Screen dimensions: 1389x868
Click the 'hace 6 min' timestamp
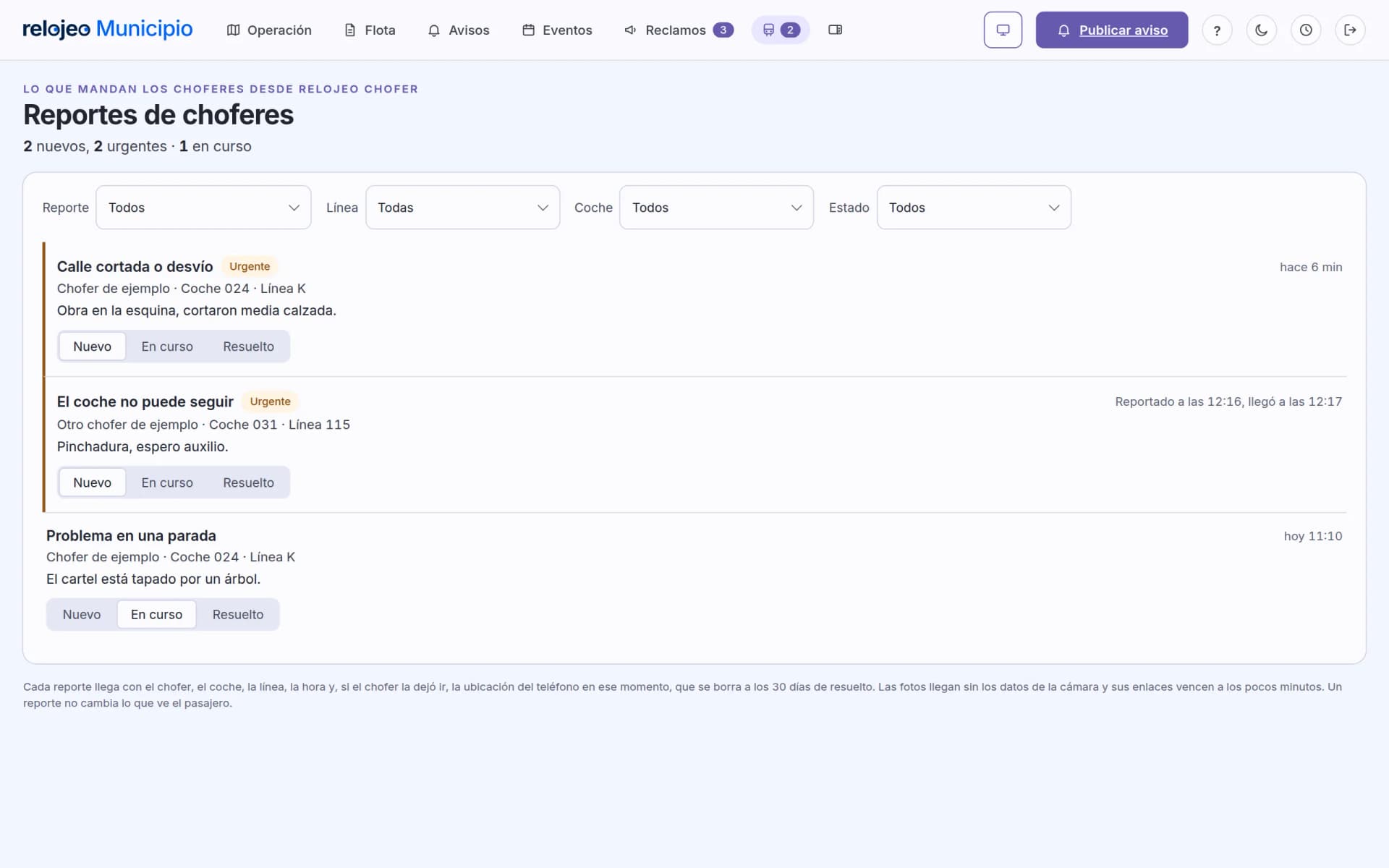pos(1311,267)
